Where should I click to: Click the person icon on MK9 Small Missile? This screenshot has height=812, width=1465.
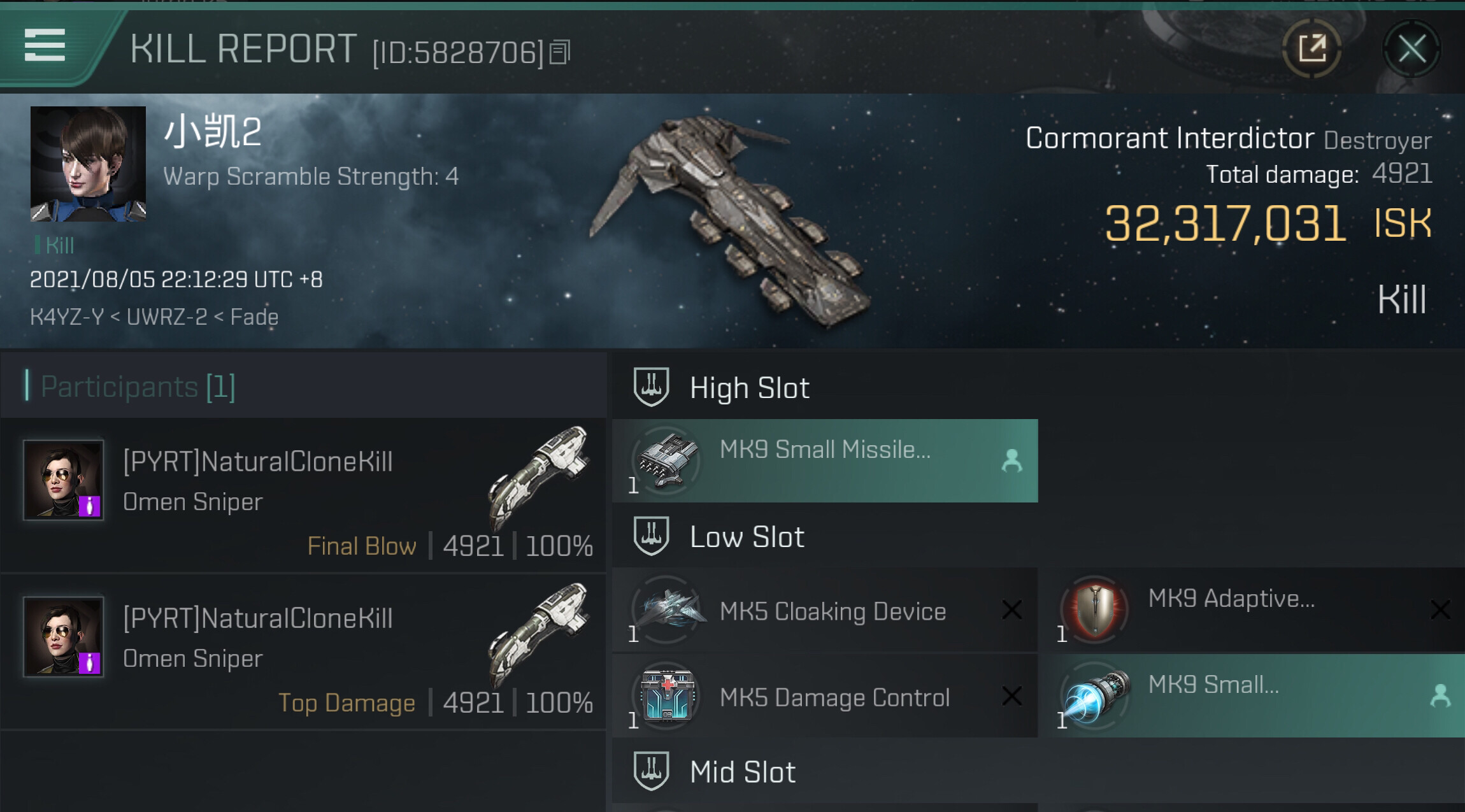tap(1011, 460)
